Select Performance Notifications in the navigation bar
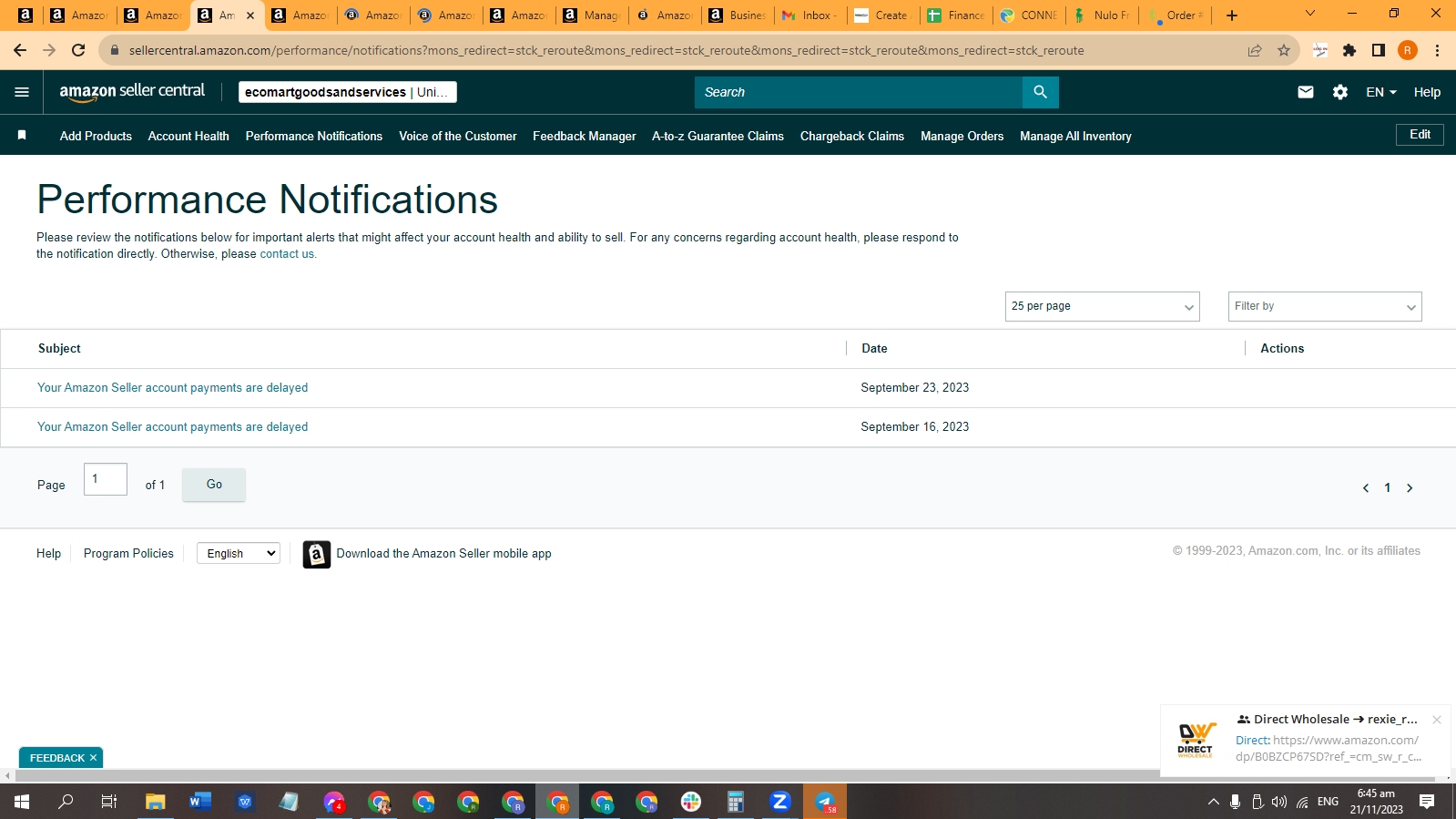The image size is (1456, 819). point(314,136)
